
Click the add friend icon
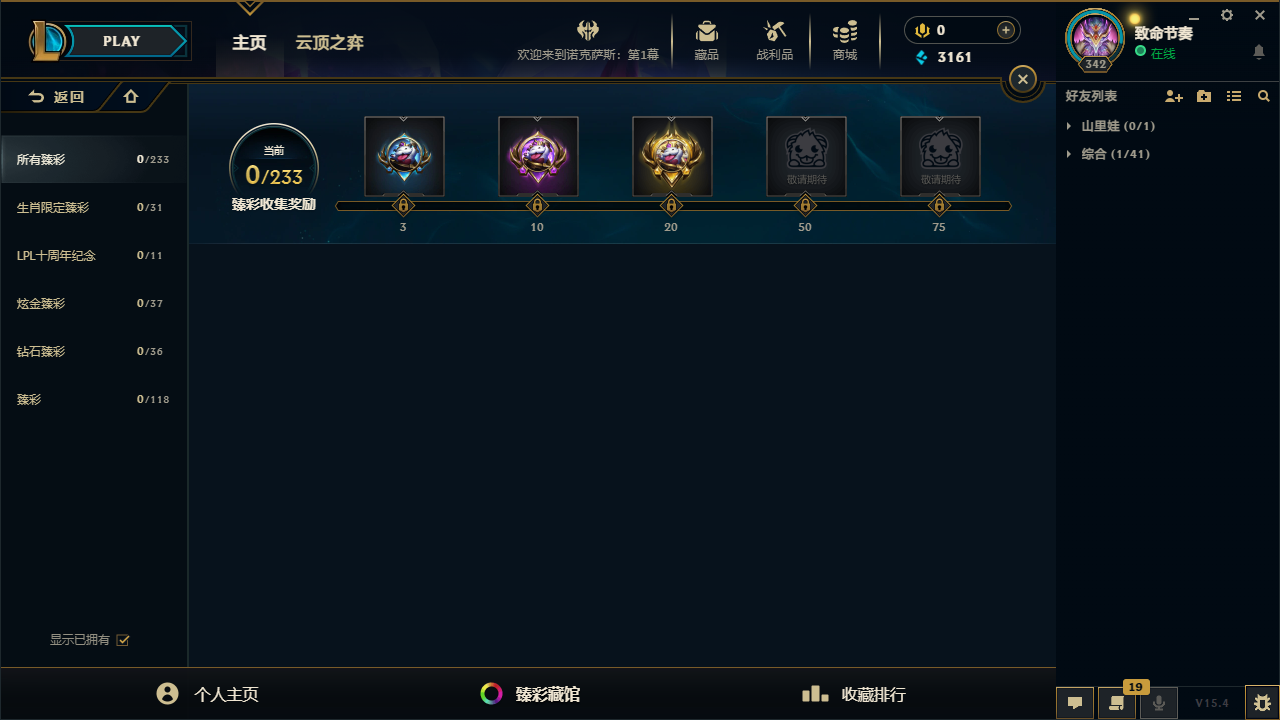pyautogui.click(x=1174, y=96)
